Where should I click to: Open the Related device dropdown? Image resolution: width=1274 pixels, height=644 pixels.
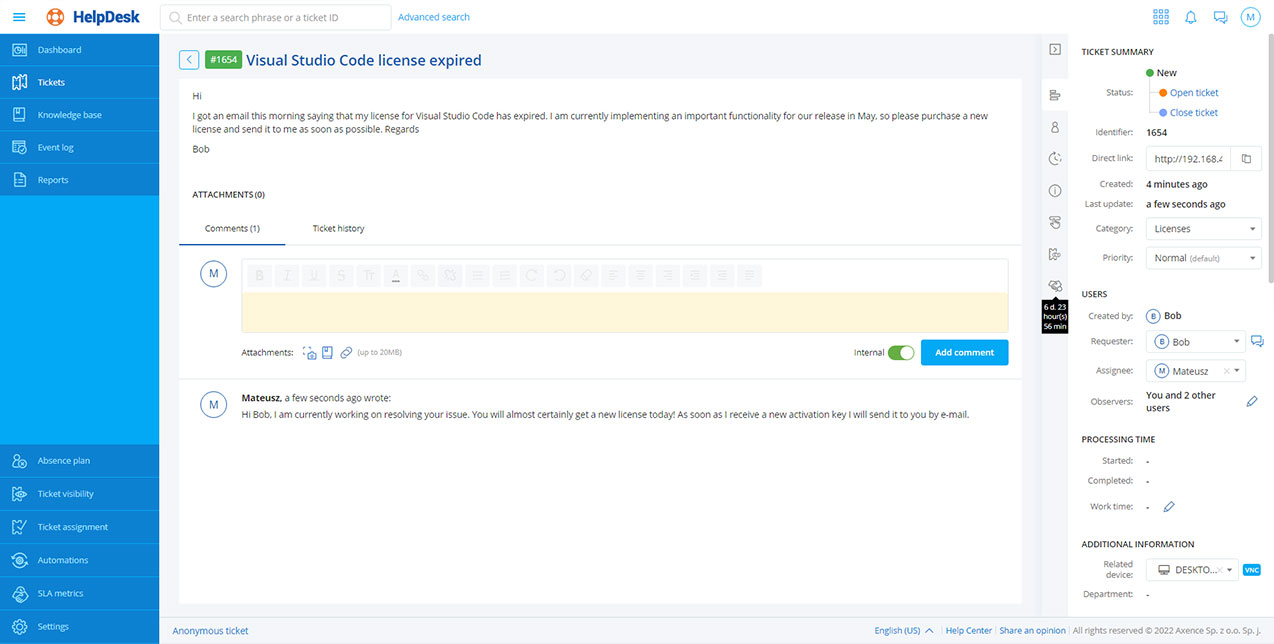click(x=1192, y=570)
